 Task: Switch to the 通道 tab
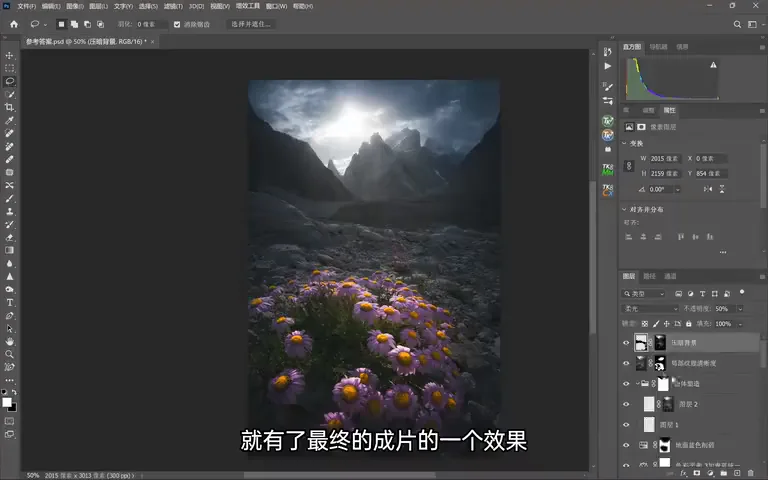(670, 276)
